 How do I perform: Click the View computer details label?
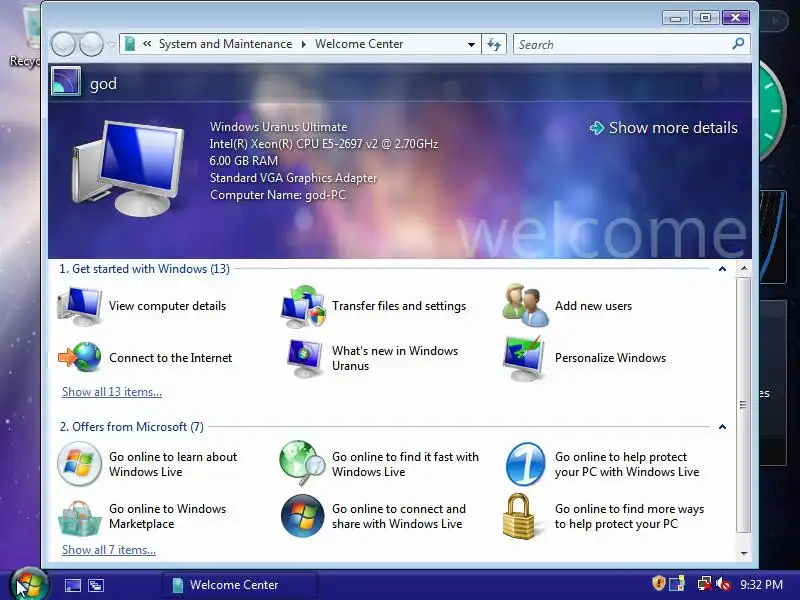click(167, 306)
